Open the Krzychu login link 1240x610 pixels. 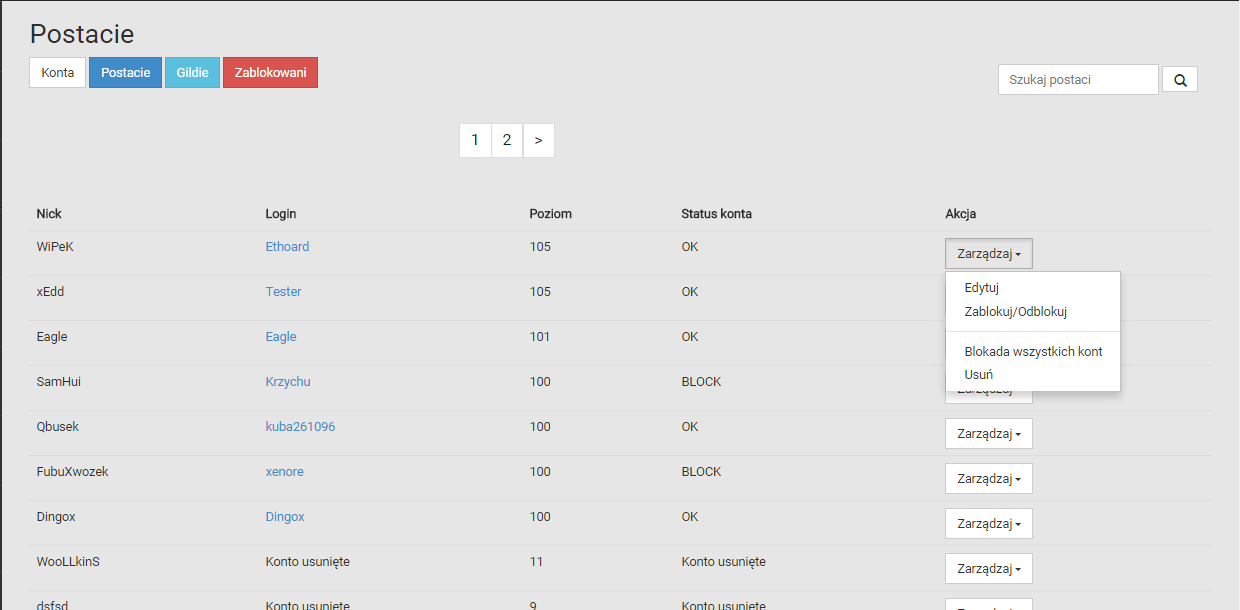tap(288, 382)
